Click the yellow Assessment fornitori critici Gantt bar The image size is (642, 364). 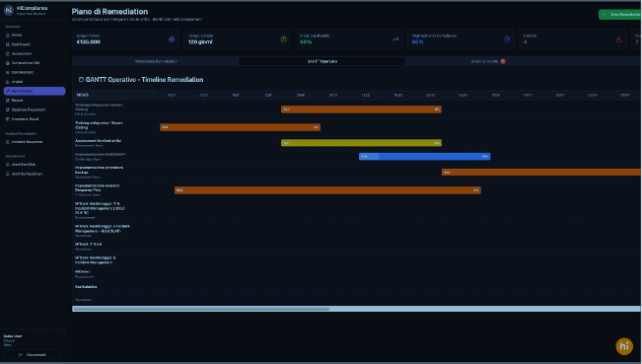[361, 143]
